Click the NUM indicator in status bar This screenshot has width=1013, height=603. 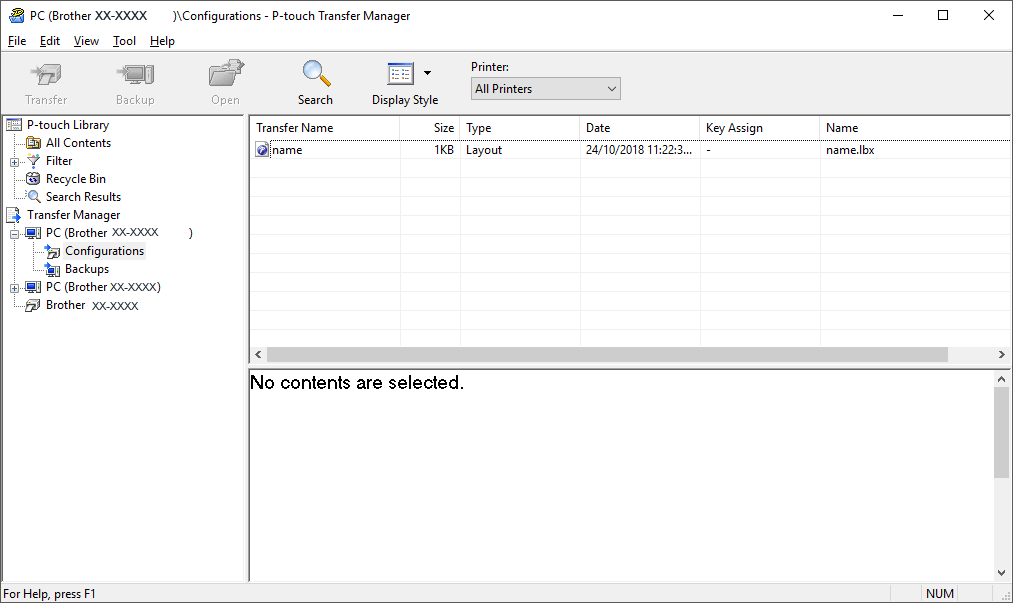940,593
